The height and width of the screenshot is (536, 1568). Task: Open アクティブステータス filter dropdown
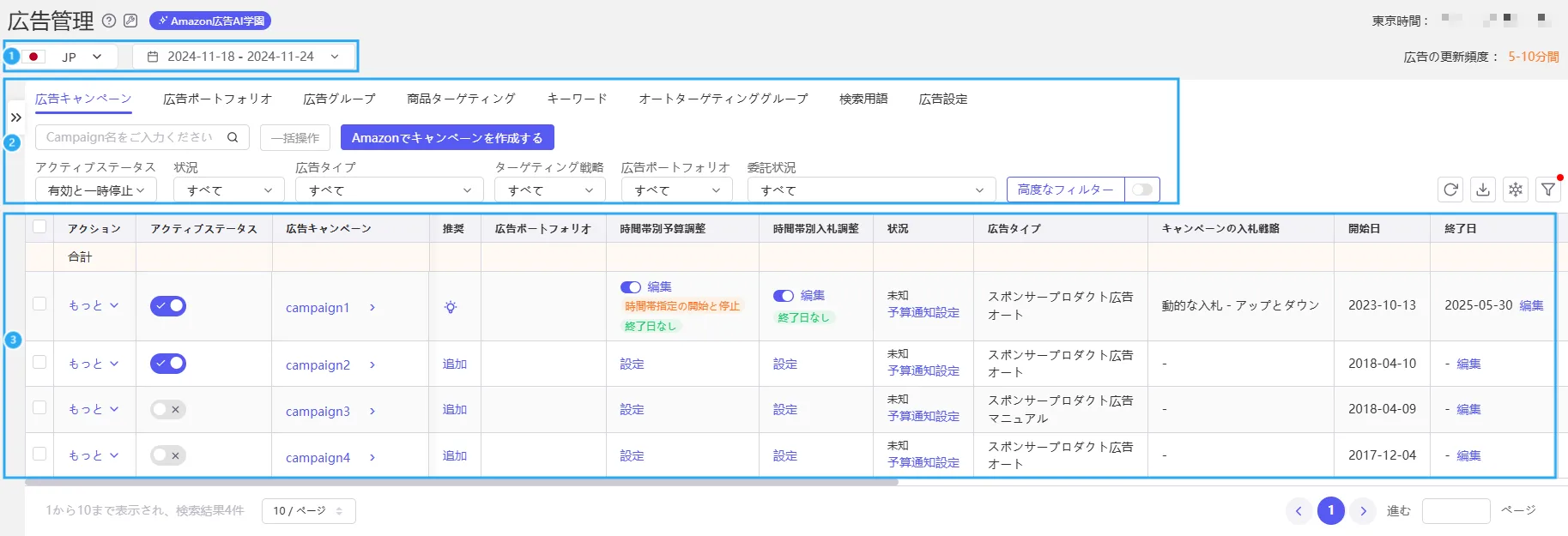click(x=96, y=190)
